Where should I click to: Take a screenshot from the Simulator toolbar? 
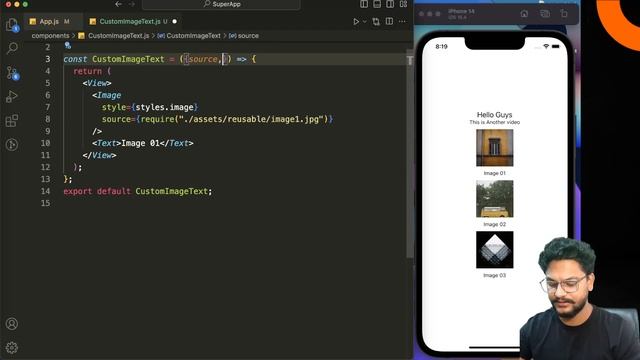pyautogui.click(x=545, y=13)
